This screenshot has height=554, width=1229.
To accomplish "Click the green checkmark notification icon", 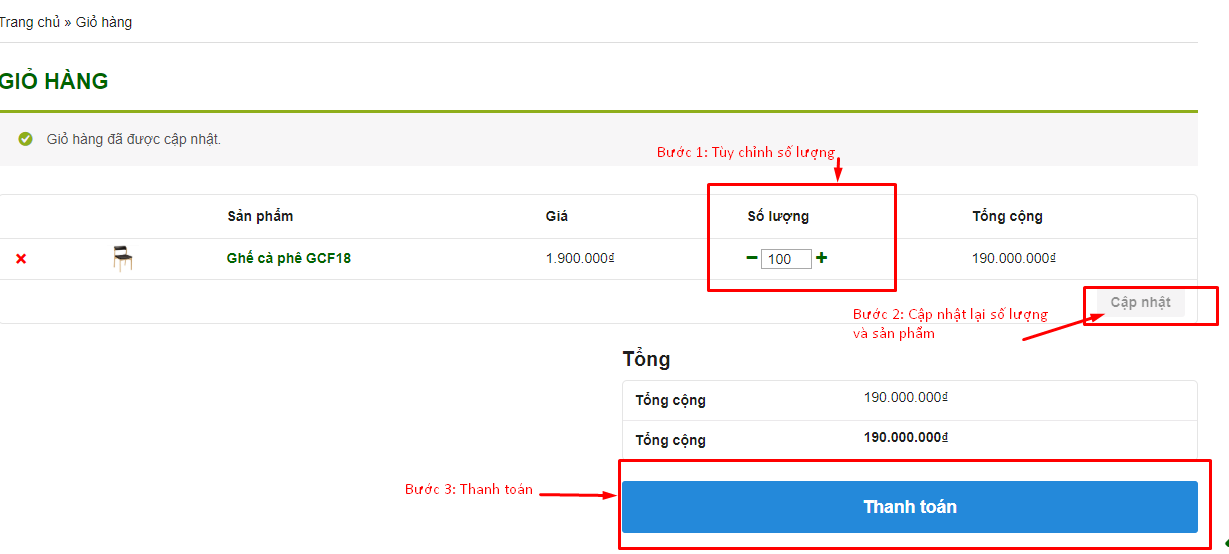I will tap(26, 139).
